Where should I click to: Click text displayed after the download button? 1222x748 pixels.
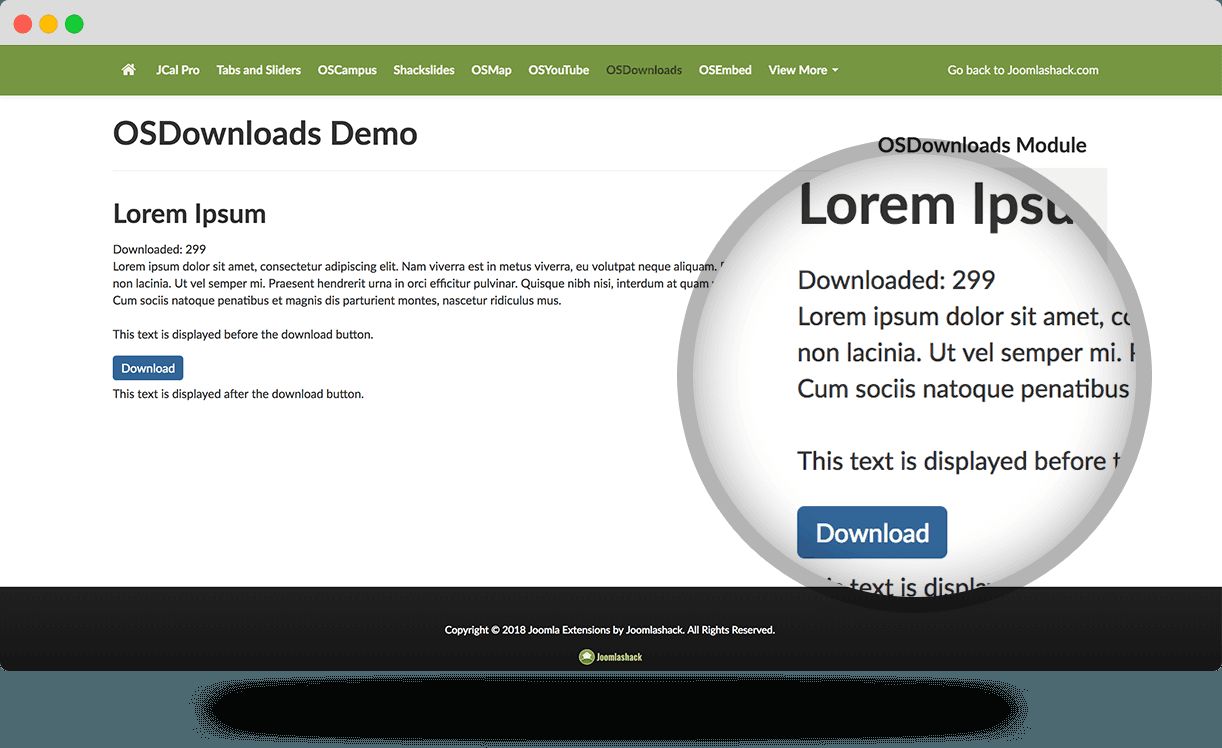pos(238,394)
